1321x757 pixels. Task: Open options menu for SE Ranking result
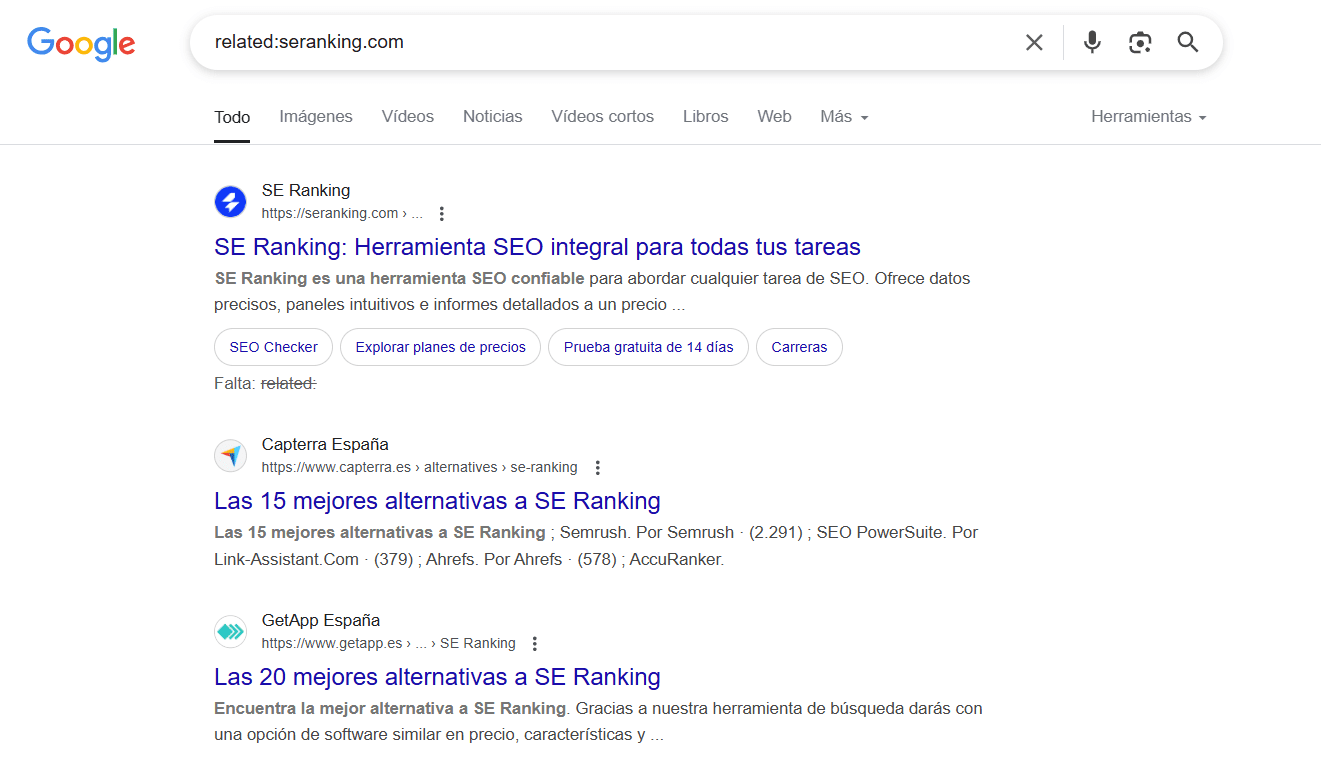point(442,214)
